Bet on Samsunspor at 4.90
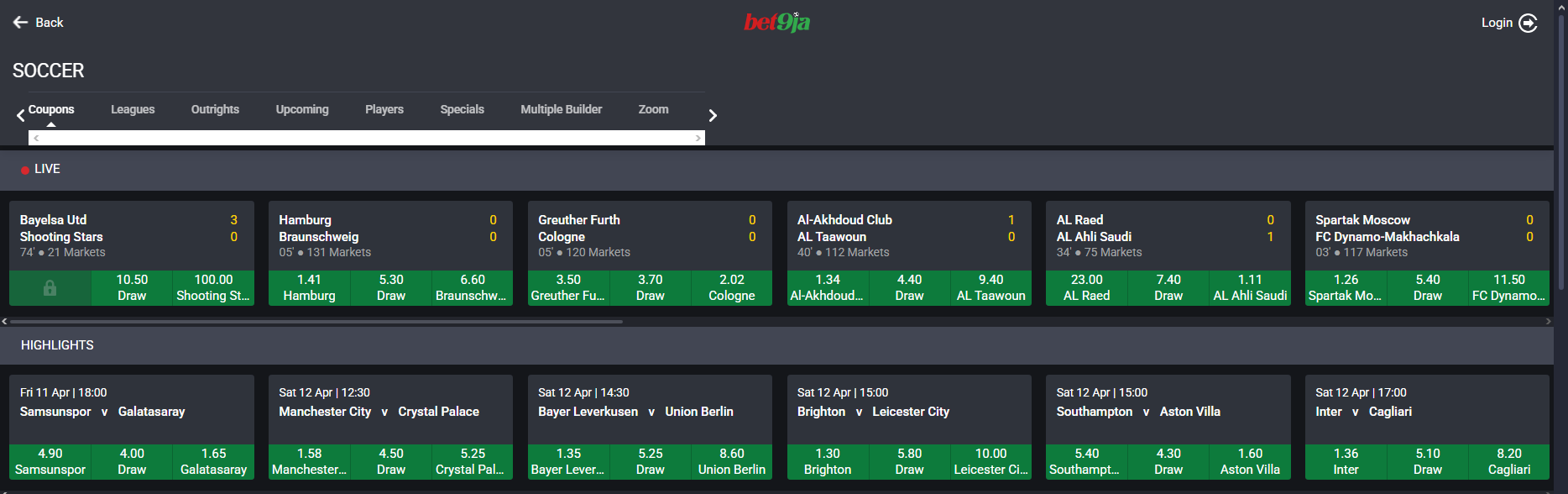This screenshot has height=494, width=1568. [x=50, y=462]
